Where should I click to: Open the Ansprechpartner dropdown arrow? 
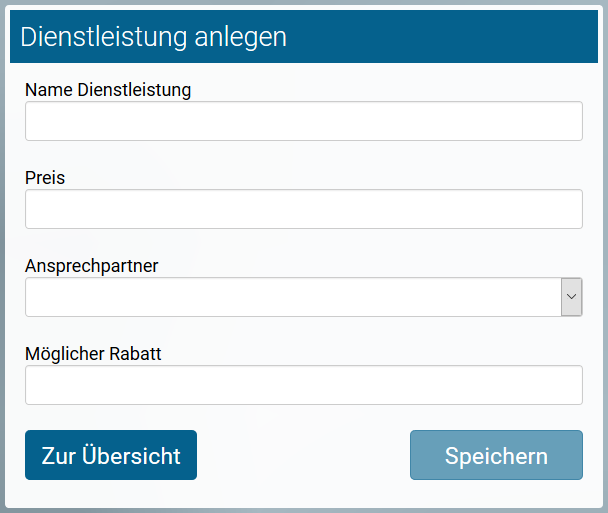click(571, 297)
